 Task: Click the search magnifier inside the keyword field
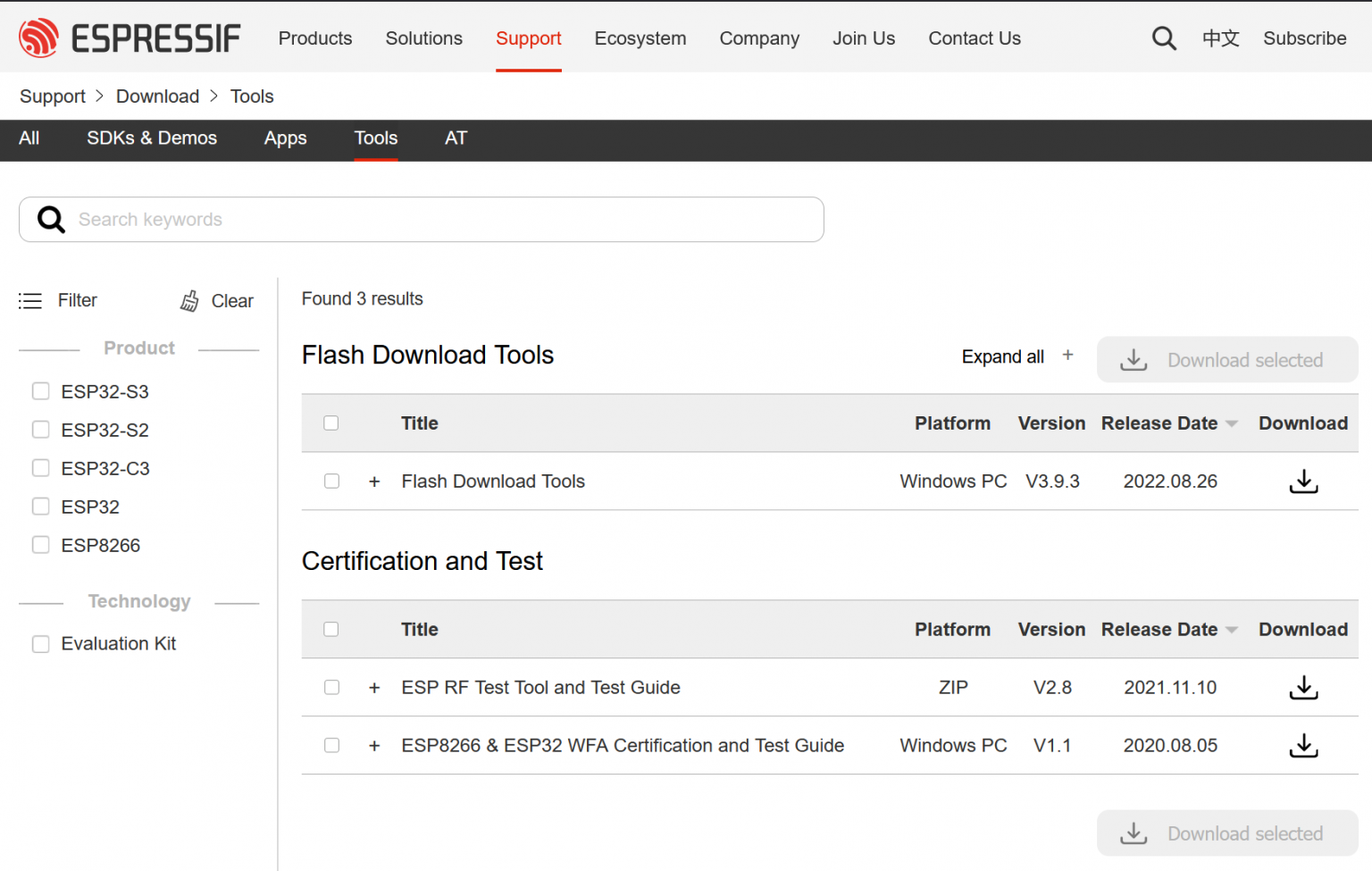point(51,219)
